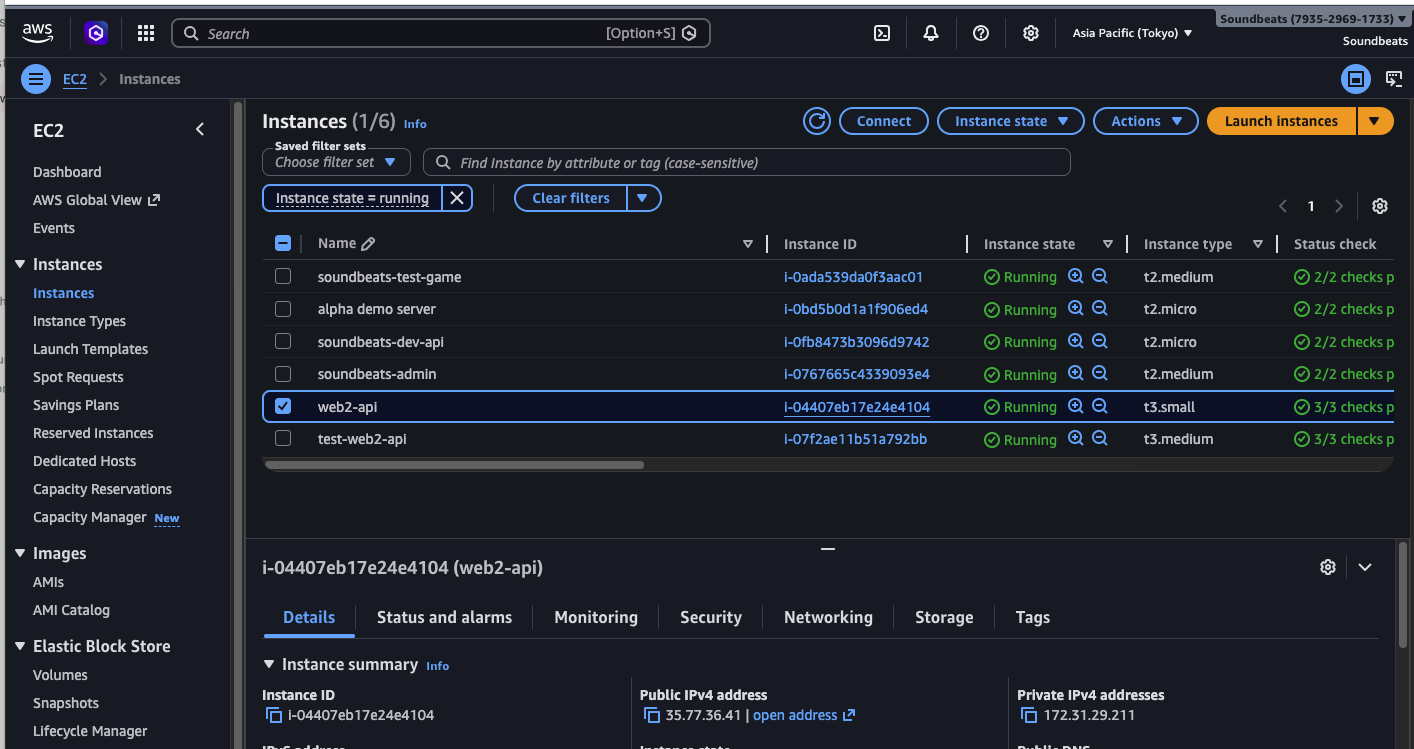
Task: Switch to the Details tab
Action: click(309, 617)
